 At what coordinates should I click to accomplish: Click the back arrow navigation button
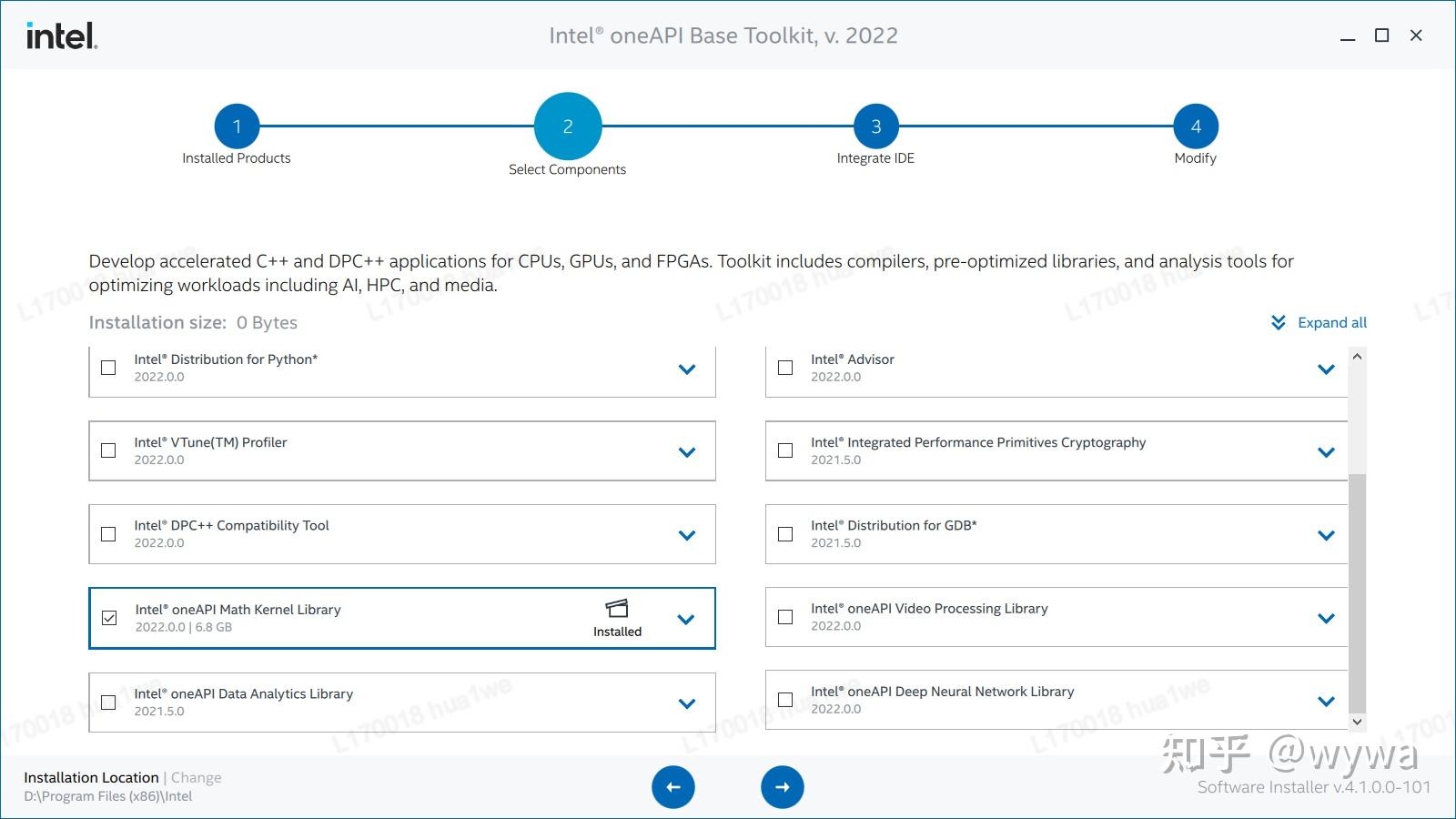(x=672, y=787)
